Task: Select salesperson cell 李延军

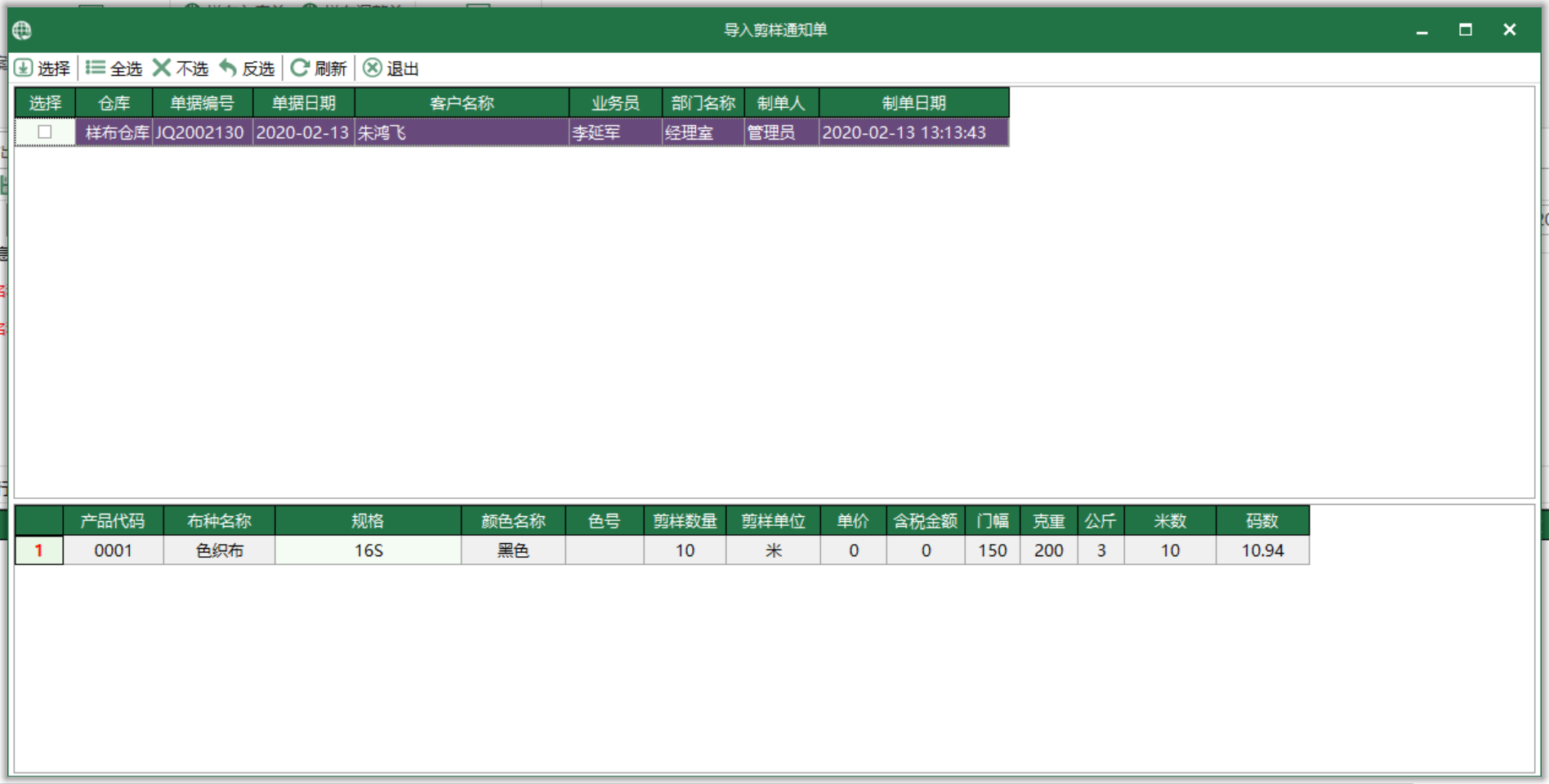Action: (x=616, y=132)
